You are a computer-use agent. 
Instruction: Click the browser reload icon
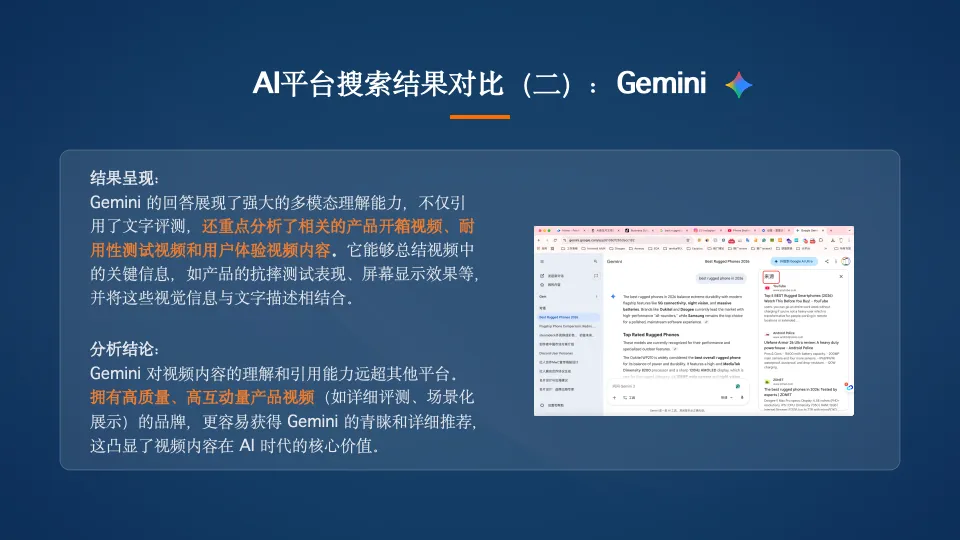pos(555,240)
